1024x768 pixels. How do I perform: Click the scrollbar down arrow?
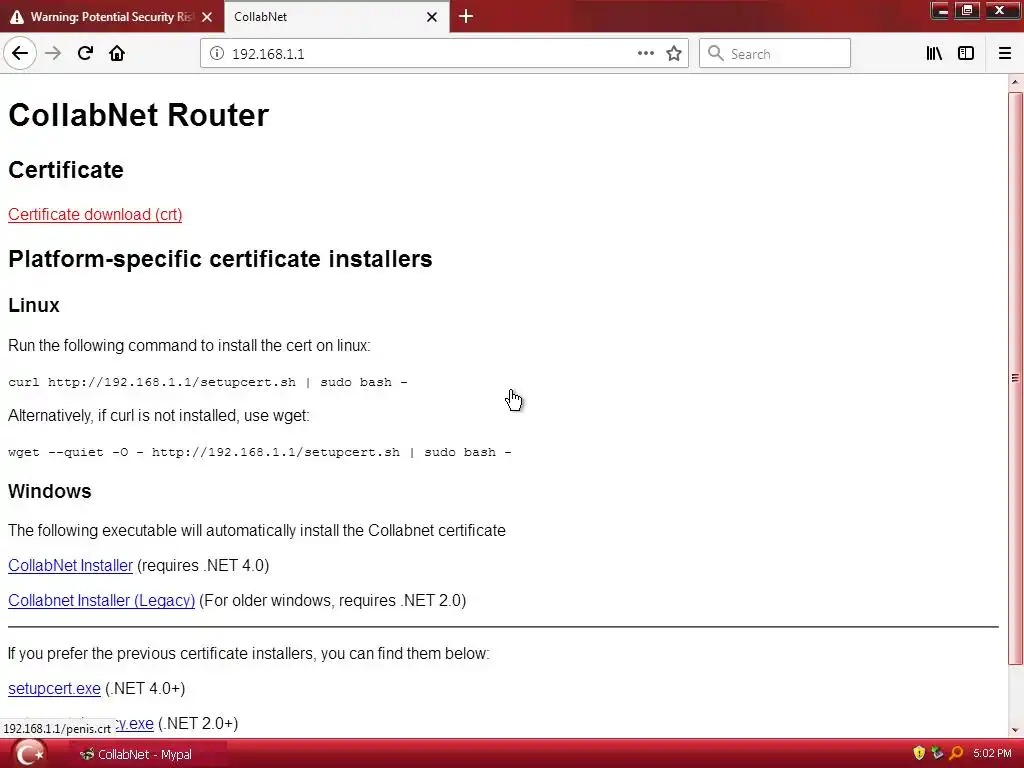[1015, 730]
